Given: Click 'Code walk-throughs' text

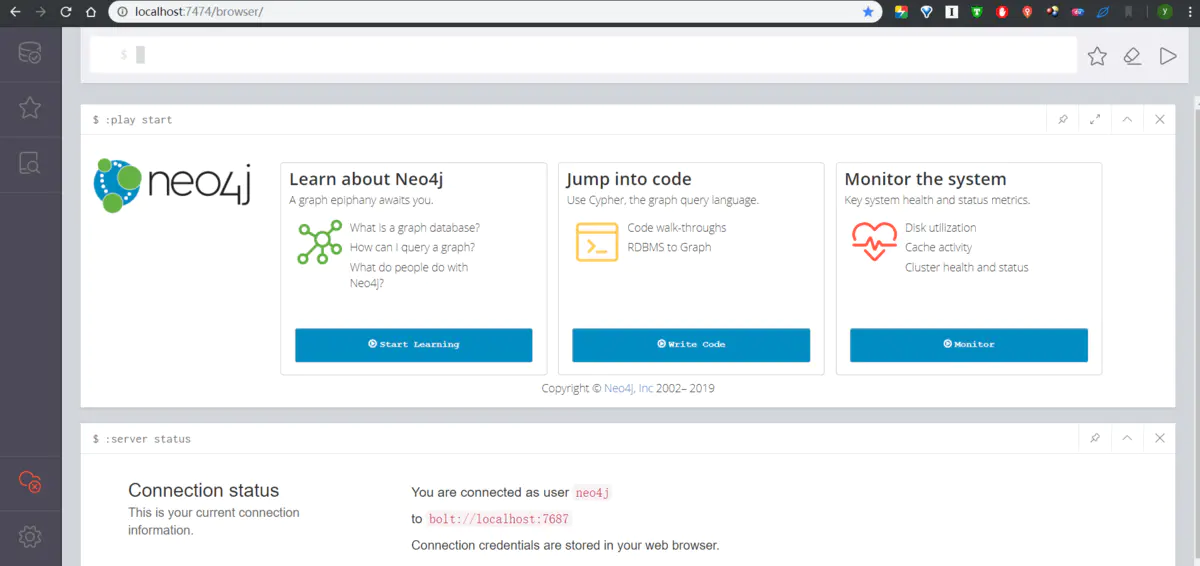Looking at the screenshot, I should coord(677,228).
